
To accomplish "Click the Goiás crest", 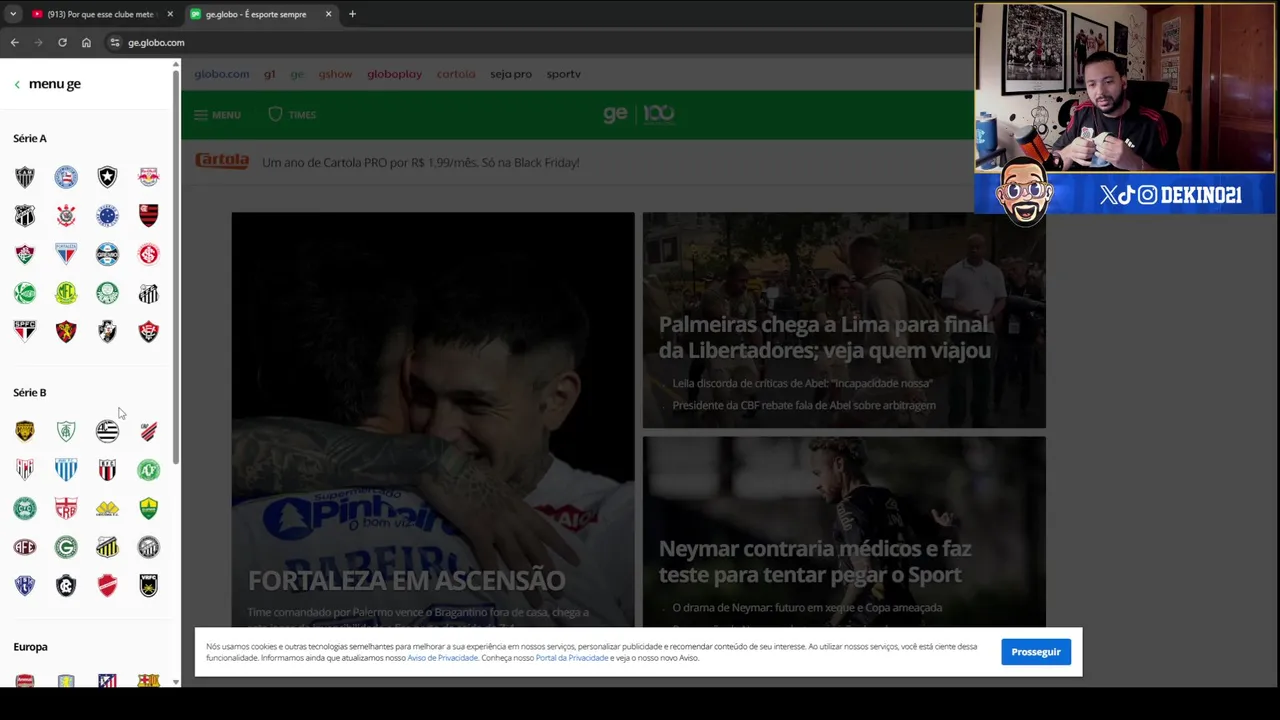I will 66,547.
